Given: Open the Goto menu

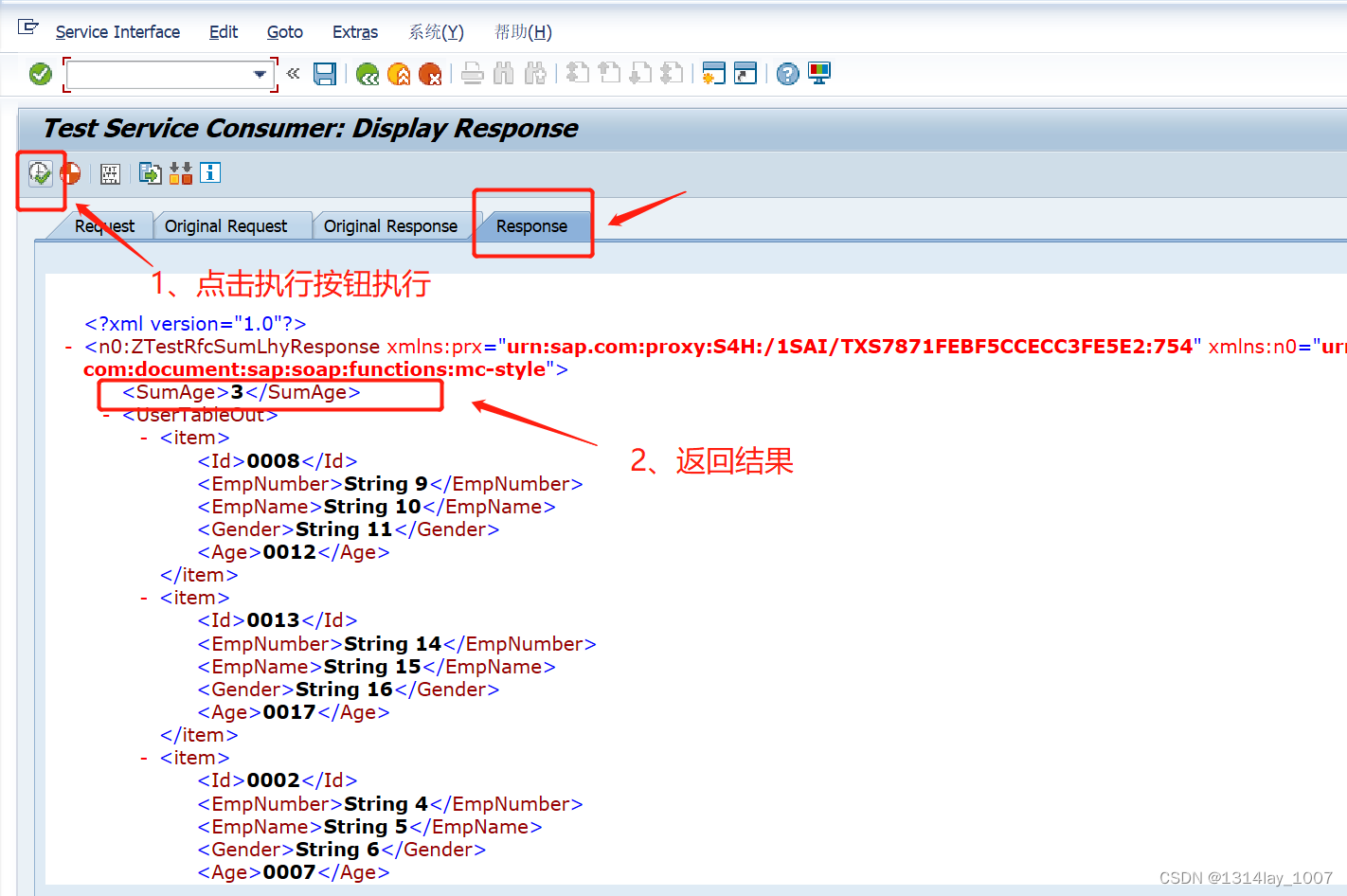Looking at the screenshot, I should [x=285, y=32].
